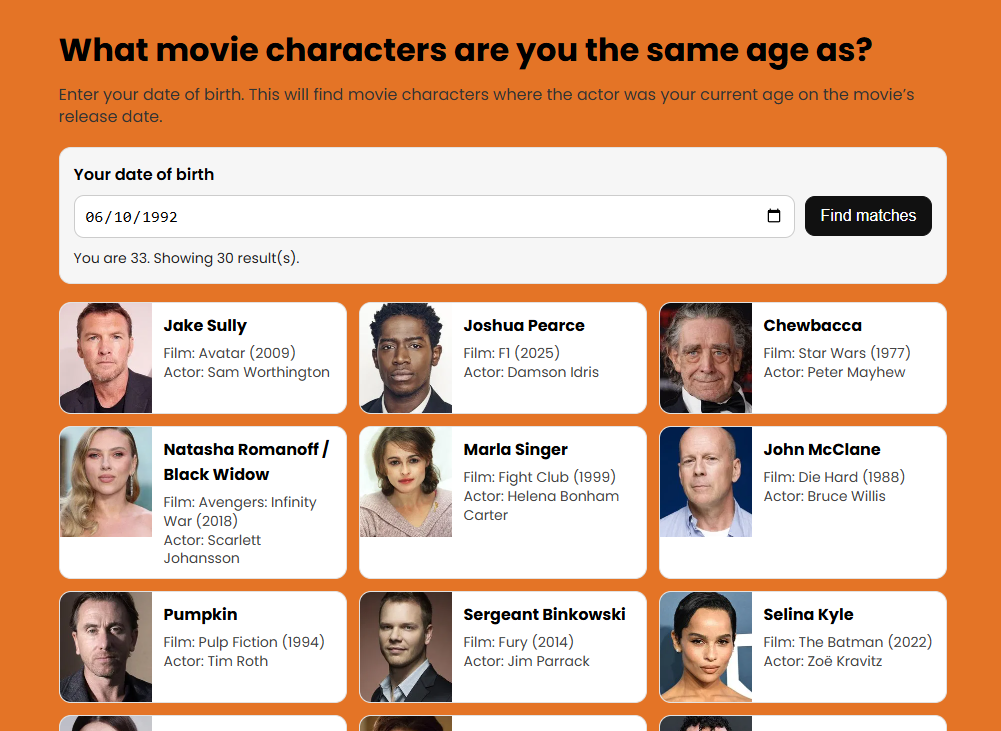Click the page heading about movie characters
This screenshot has width=1001, height=731.
pyautogui.click(x=466, y=48)
